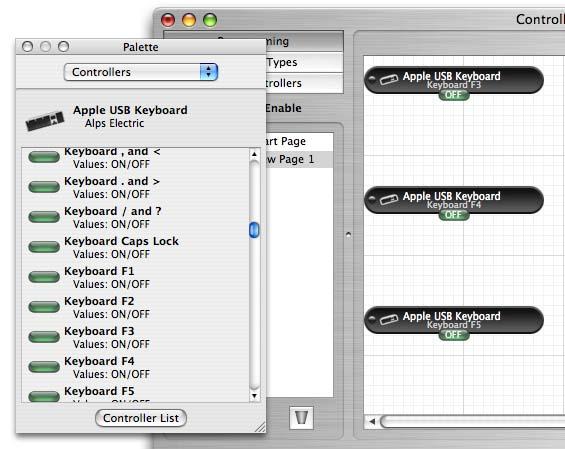Click the 'Keyboard . and >' entry text
Viewport: 565px width, 449px height.
pyautogui.click(x=112, y=181)
